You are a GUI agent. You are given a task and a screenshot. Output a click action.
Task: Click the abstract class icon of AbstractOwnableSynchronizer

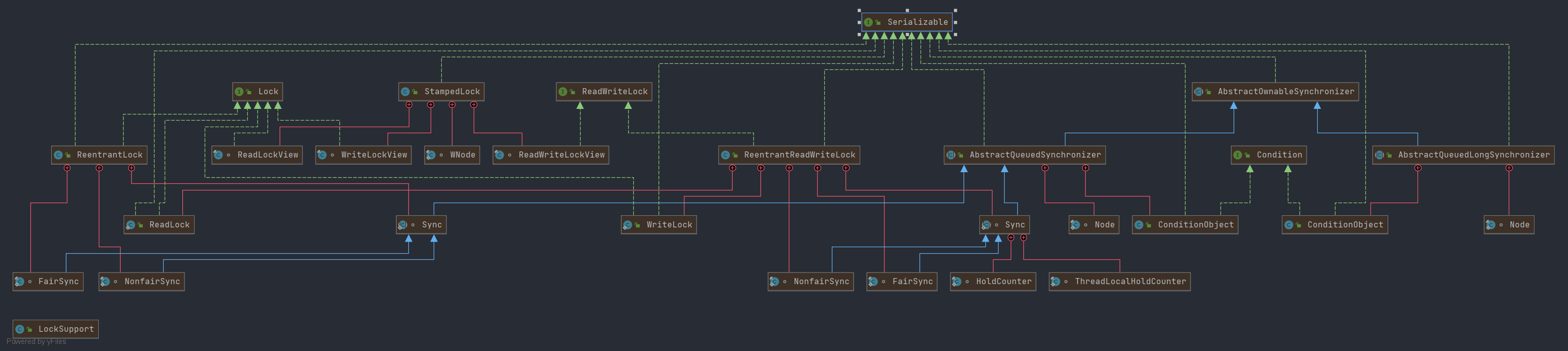point(1199,92)
